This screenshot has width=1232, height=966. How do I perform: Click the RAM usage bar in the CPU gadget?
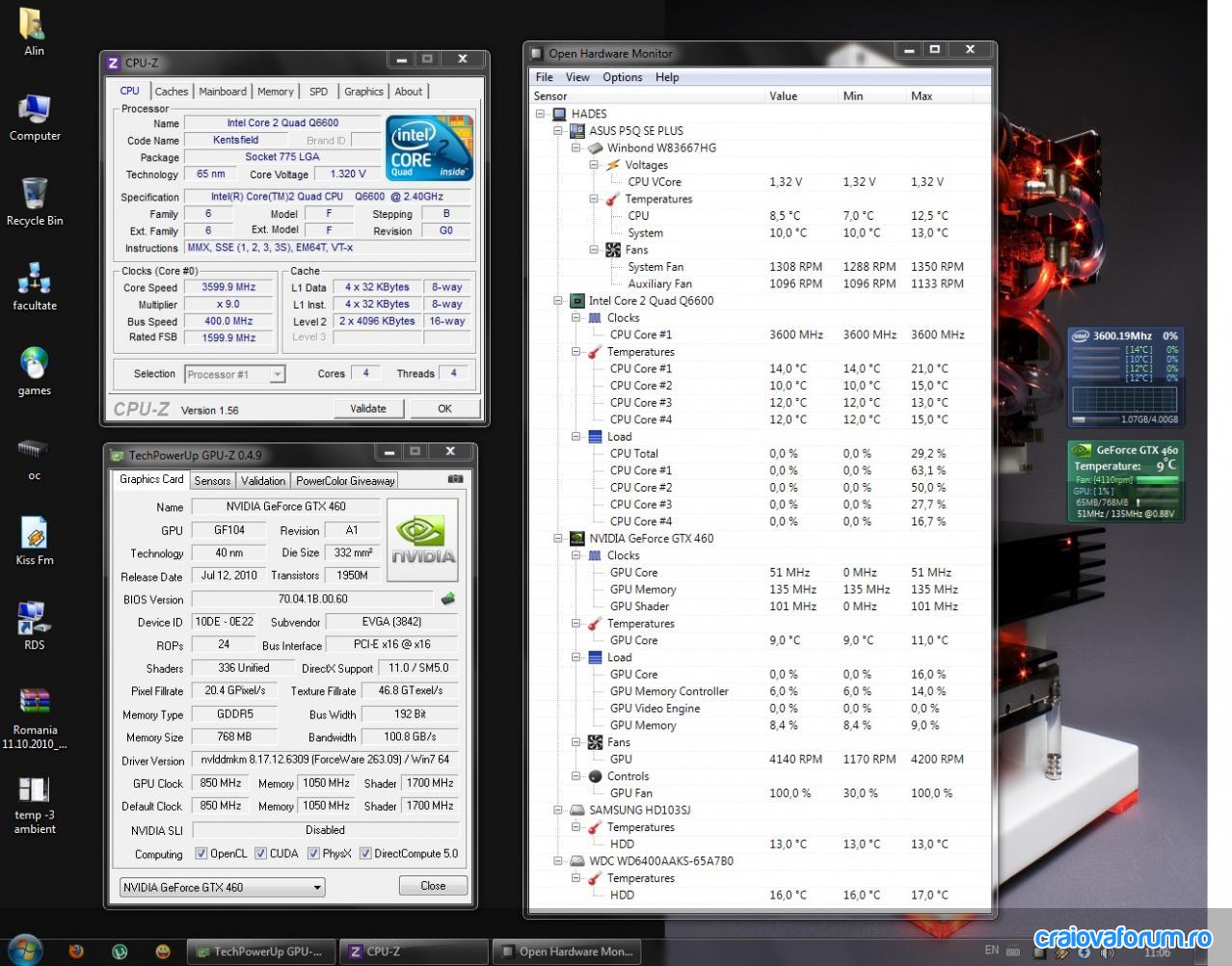point(1096,420)
